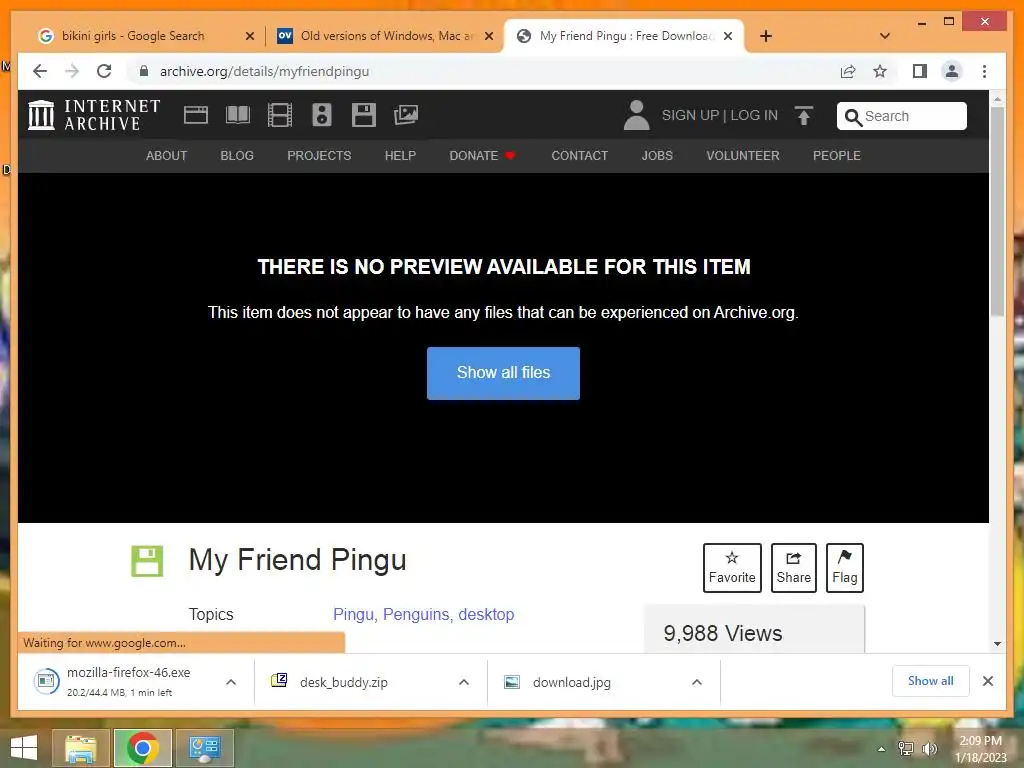Viewport: 1024px width, 768px height.
Task: Open the HELP menu item
Action: (400, 155)
